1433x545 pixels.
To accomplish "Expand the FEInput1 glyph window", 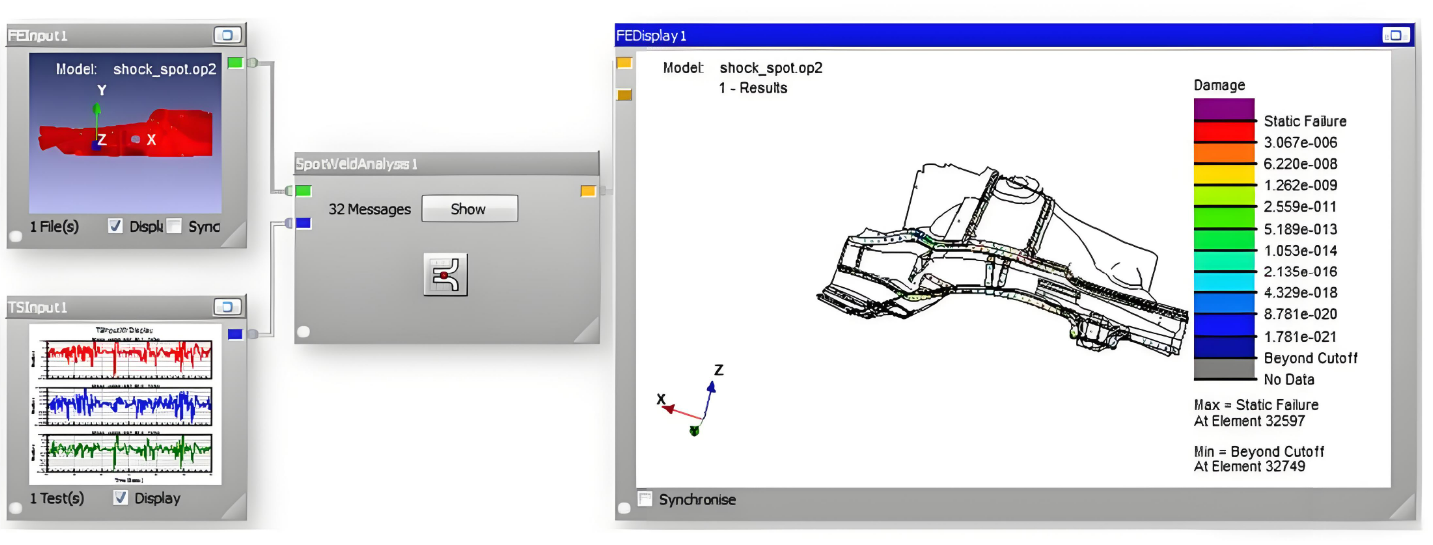I will tap(228, 35).
